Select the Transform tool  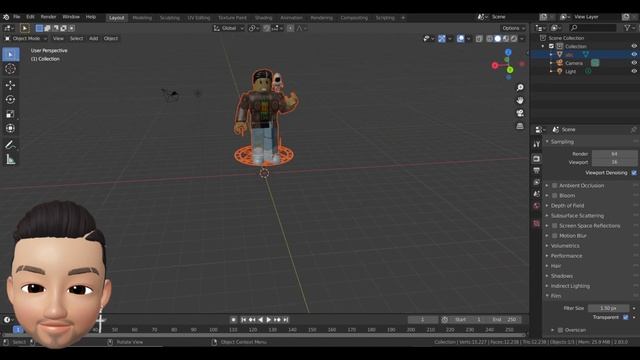point(11,128)
